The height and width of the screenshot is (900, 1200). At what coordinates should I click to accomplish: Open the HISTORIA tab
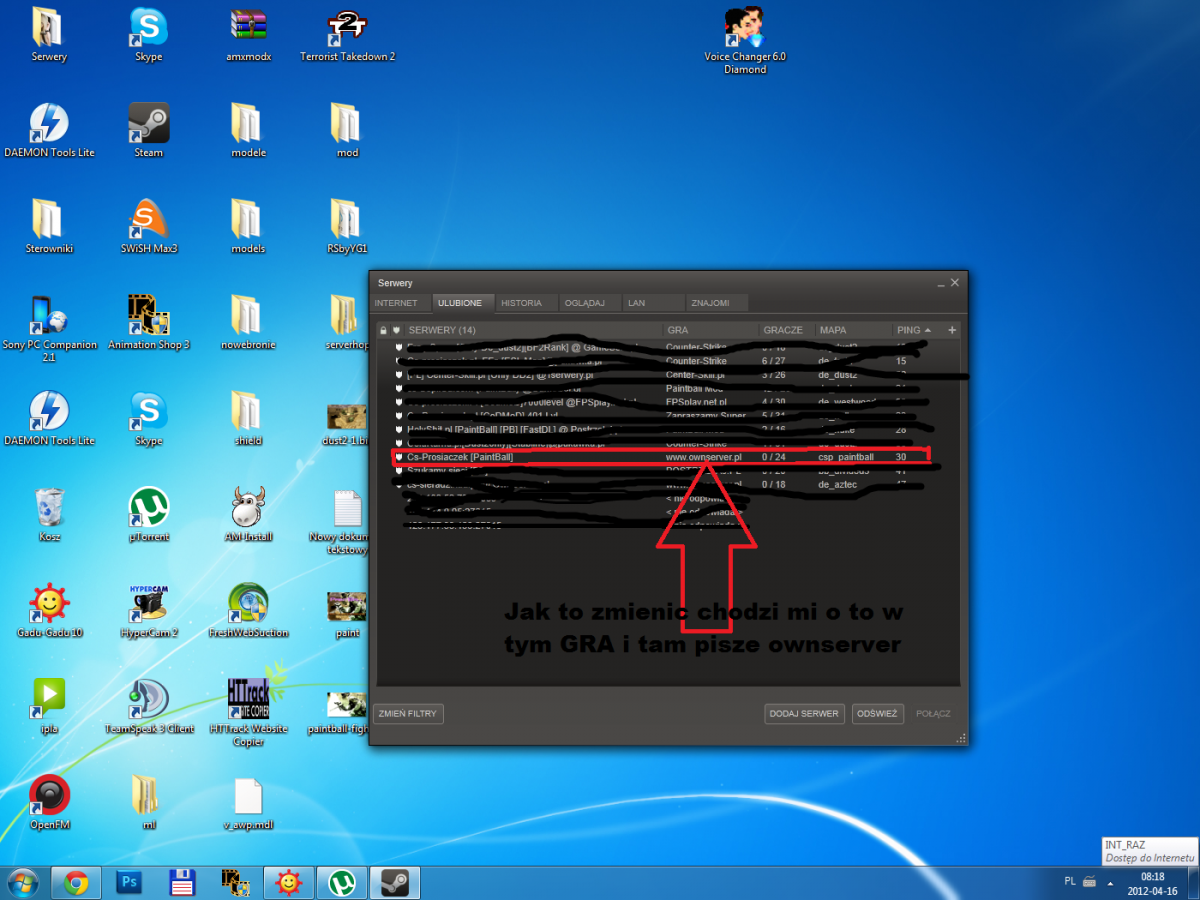[x=521, y=303]
